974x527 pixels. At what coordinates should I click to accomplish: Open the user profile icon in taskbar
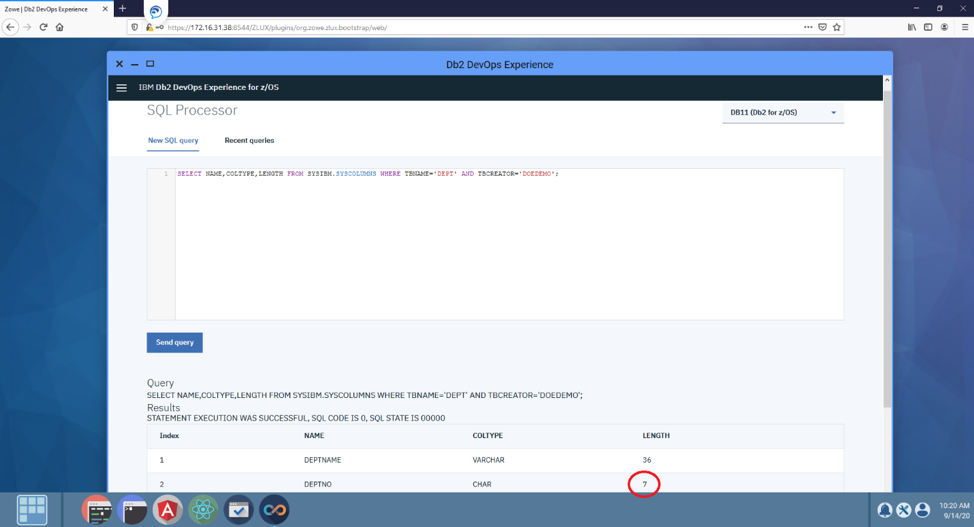coord(922,510)
